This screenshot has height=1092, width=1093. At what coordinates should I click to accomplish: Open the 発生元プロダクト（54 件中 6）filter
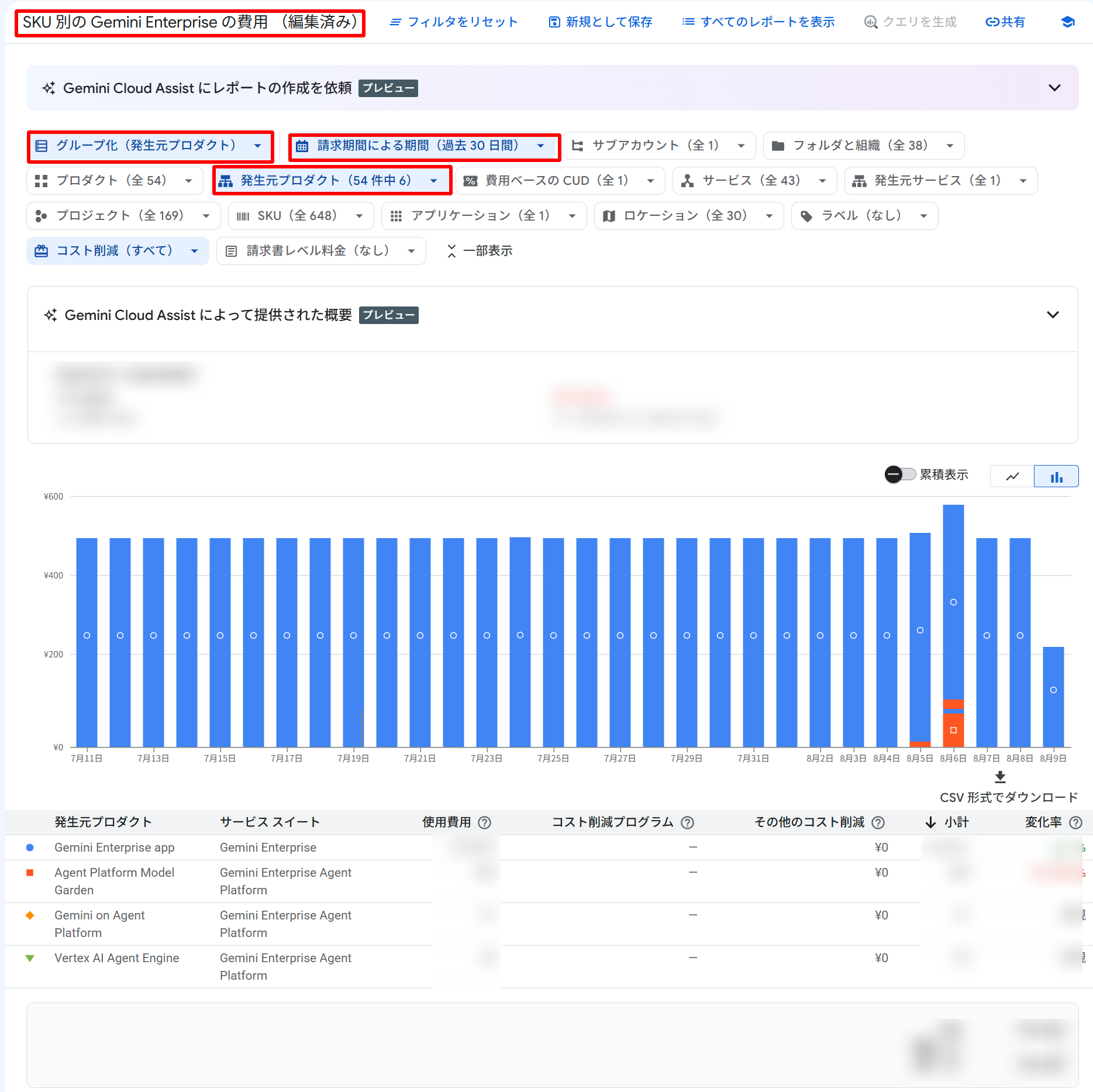tap(332, 181)
